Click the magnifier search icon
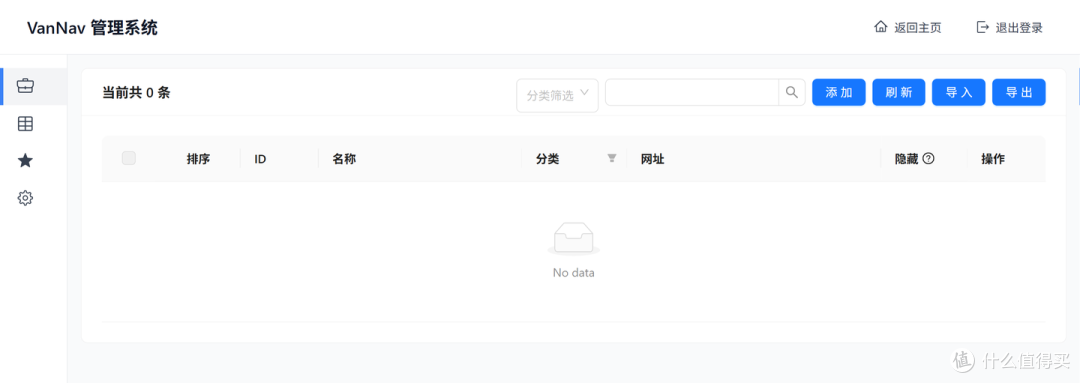This screenshot has height=383, width=1080. click(x=792, y=92)
